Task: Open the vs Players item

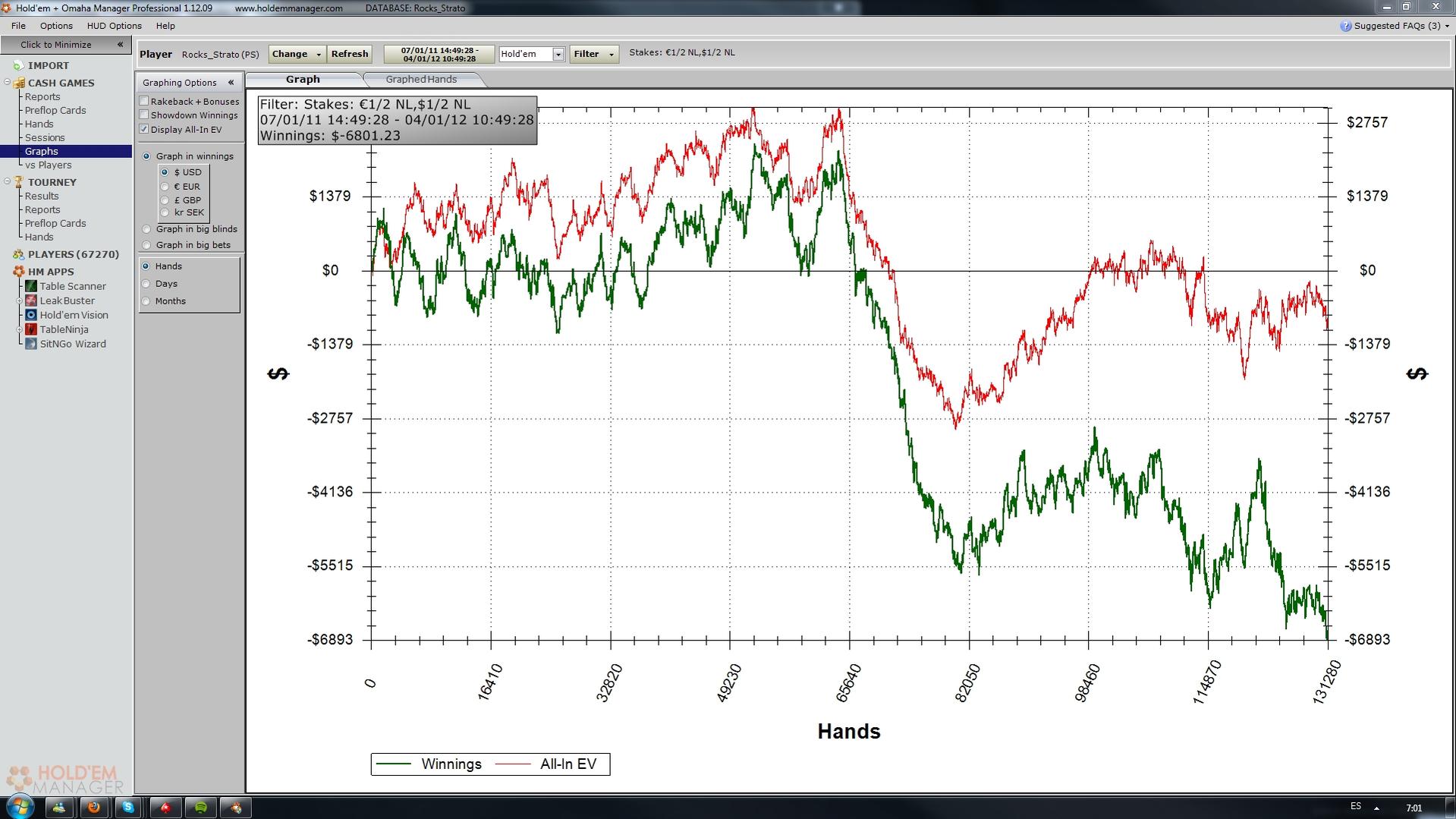Action: [49, 165]
